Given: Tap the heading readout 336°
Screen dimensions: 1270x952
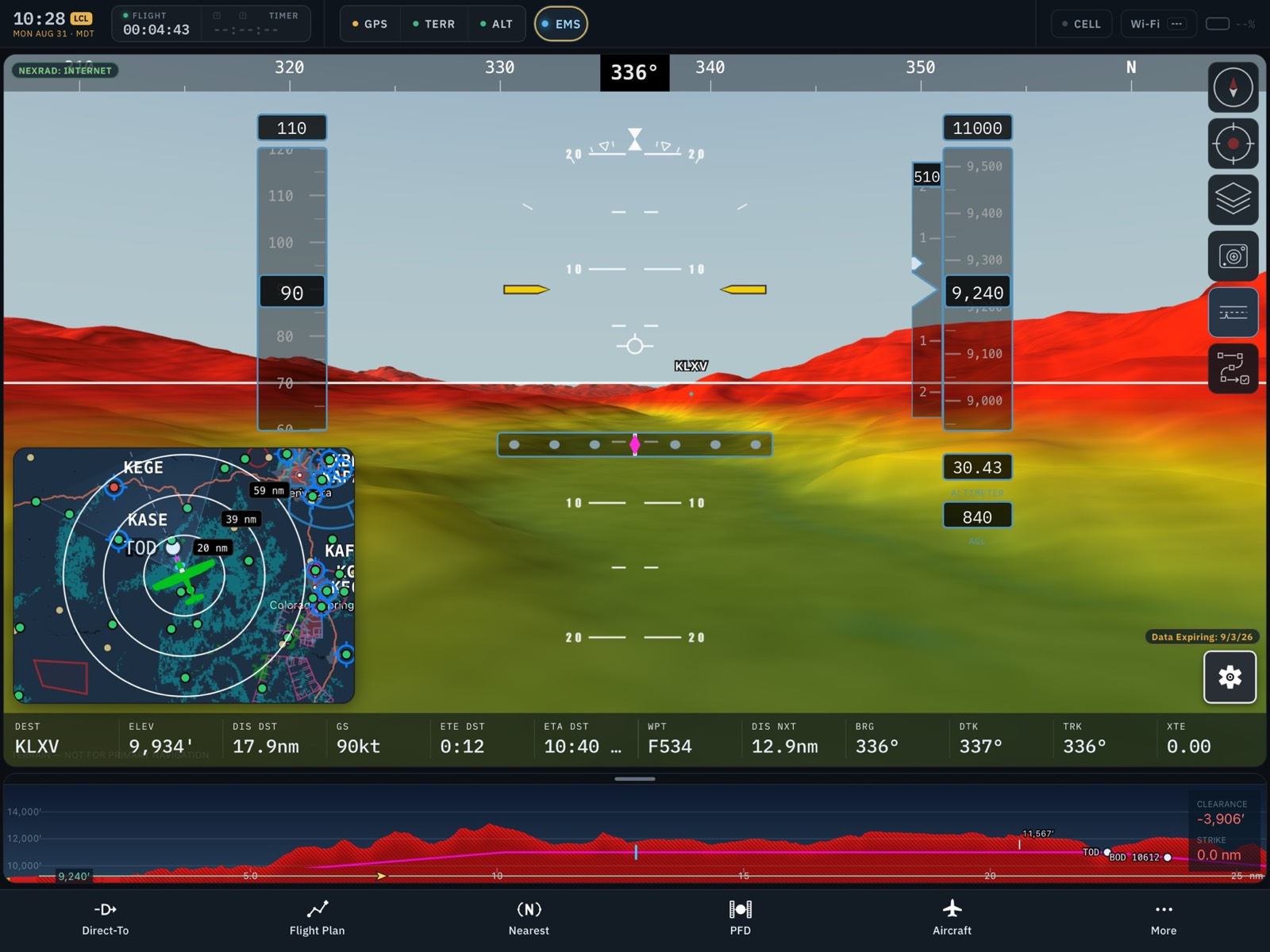Looking at the screenshot, I should click(x=634, y=72).
